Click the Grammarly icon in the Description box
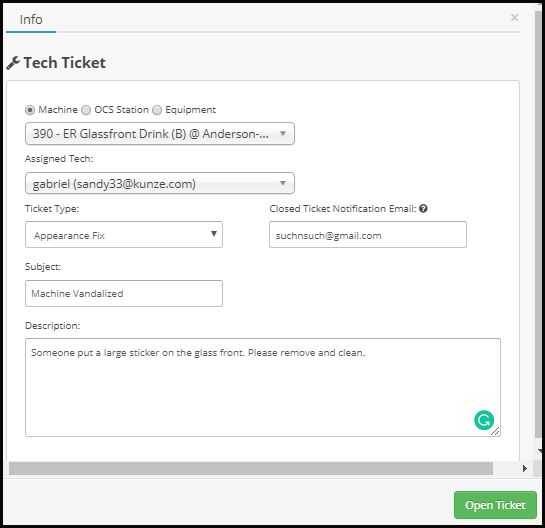Image resolution: width=545 pixels, height=528 pixels. (x=483, y=420)
